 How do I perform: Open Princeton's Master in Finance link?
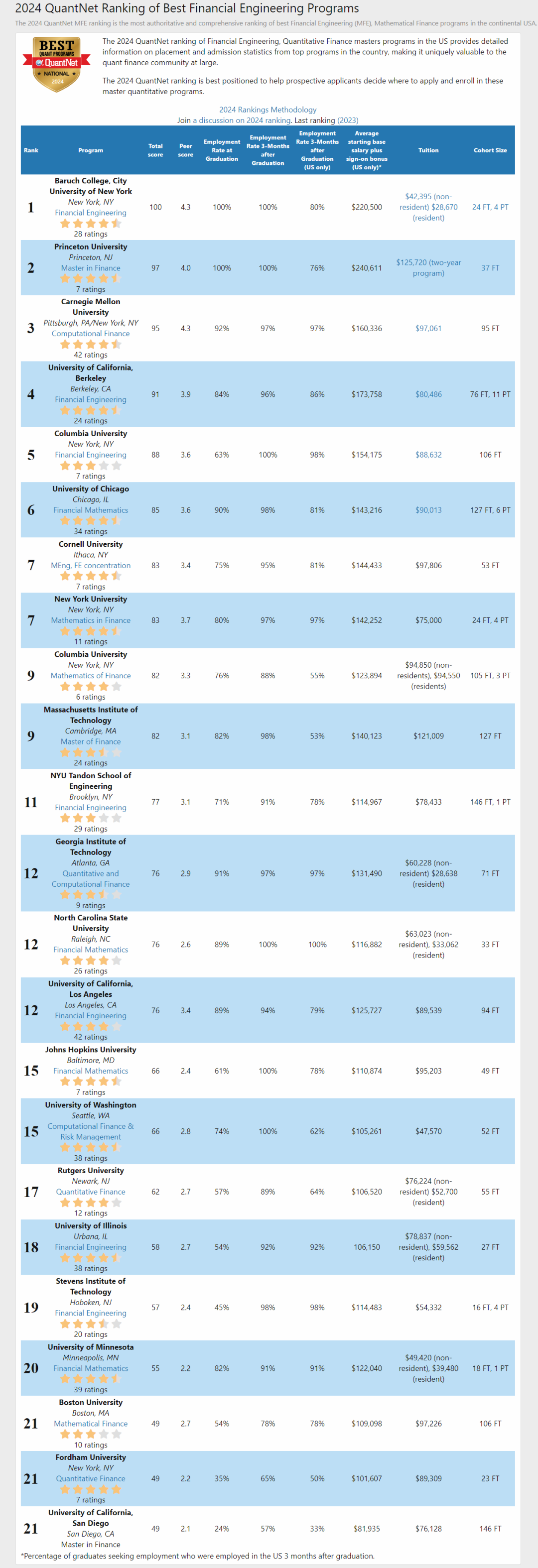[91, 268]
